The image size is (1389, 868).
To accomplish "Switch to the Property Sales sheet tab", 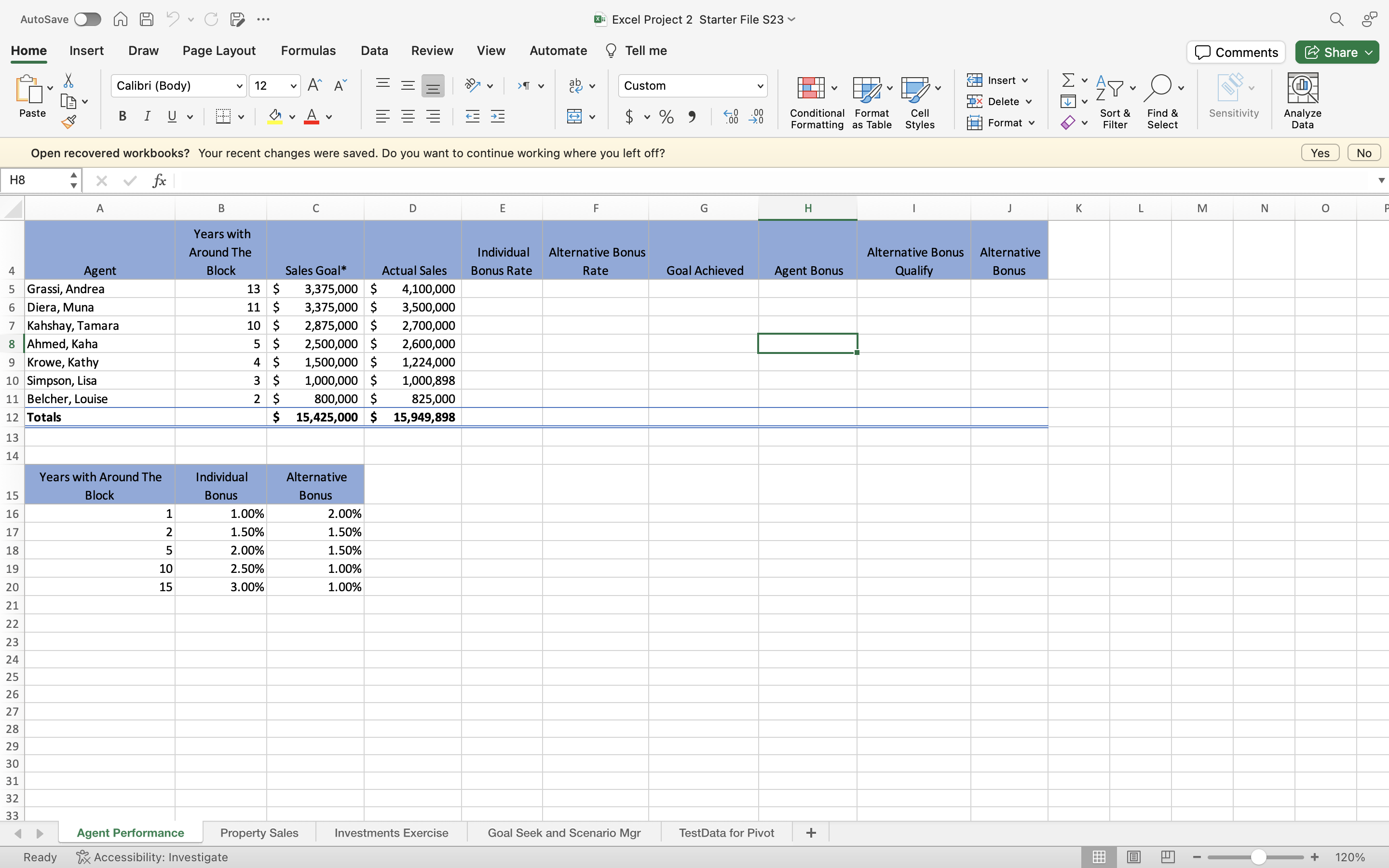I will pos(259,832).
